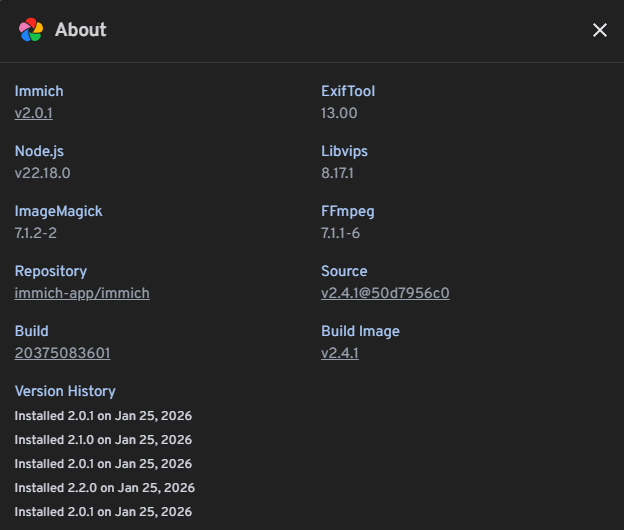The width and height of the screenshot is (624, 530).
Task: Click the Version History heading
Action: point(65,391)
